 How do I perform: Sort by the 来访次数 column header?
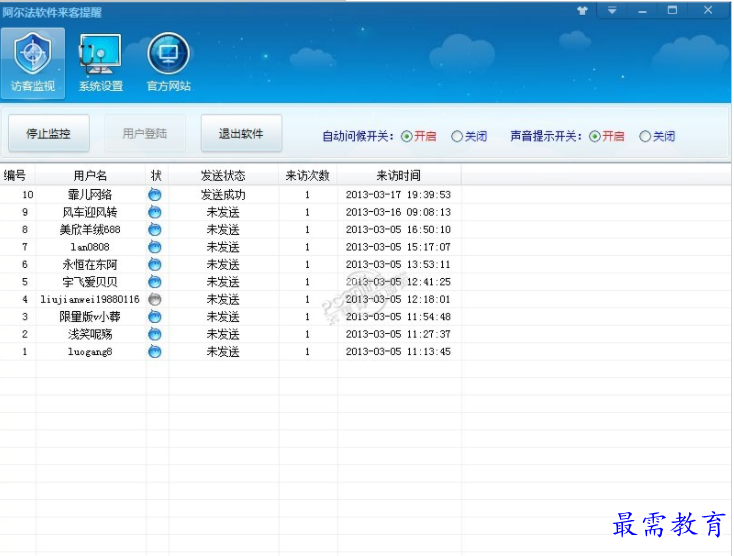(x=308, y=176)
